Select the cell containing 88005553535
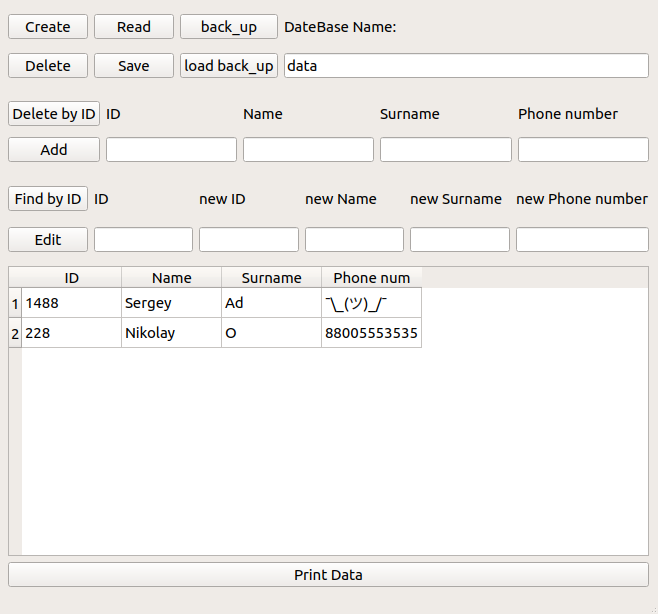Image resolution: width=658 pixels, height=614 pixels. tap(371, 333)
